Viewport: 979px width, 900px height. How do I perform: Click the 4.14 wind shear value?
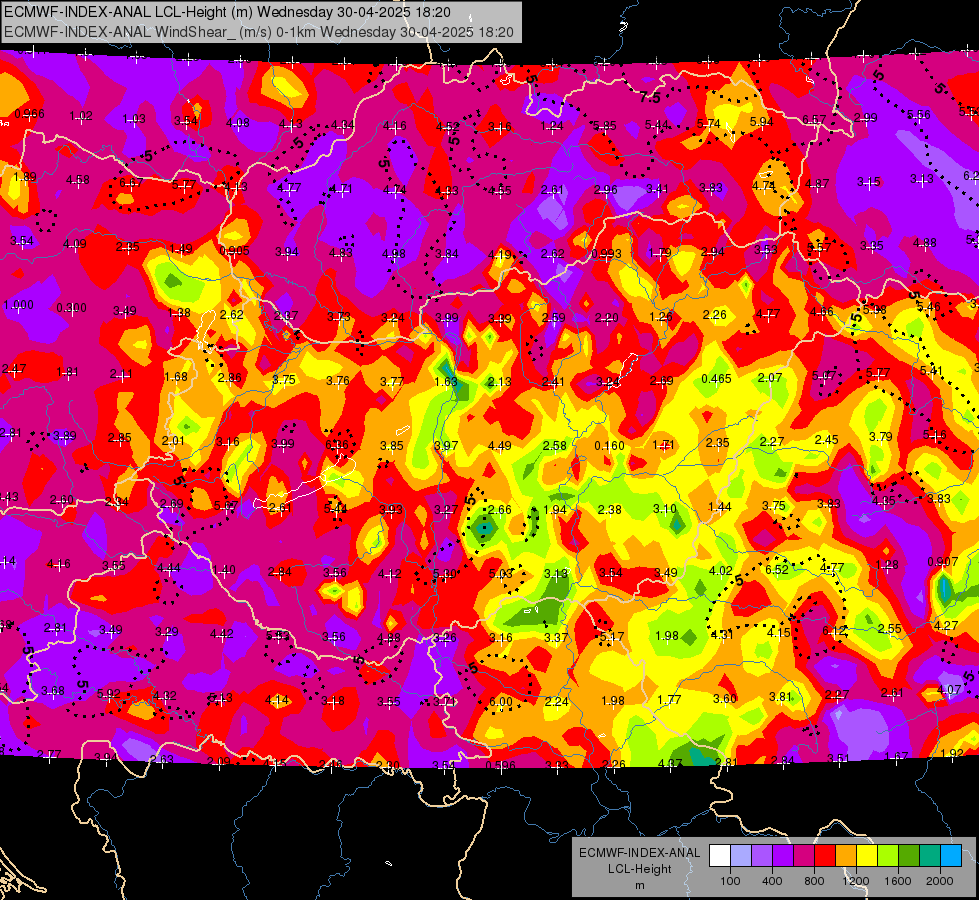pos(277,700)
